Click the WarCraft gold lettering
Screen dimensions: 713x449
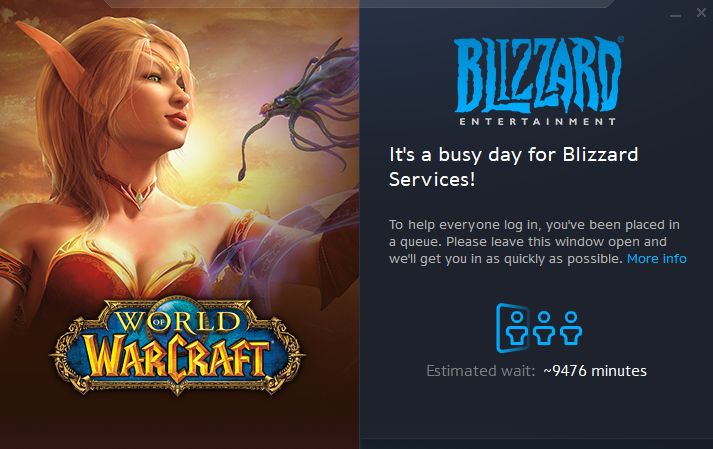click(x=176, y=358)
